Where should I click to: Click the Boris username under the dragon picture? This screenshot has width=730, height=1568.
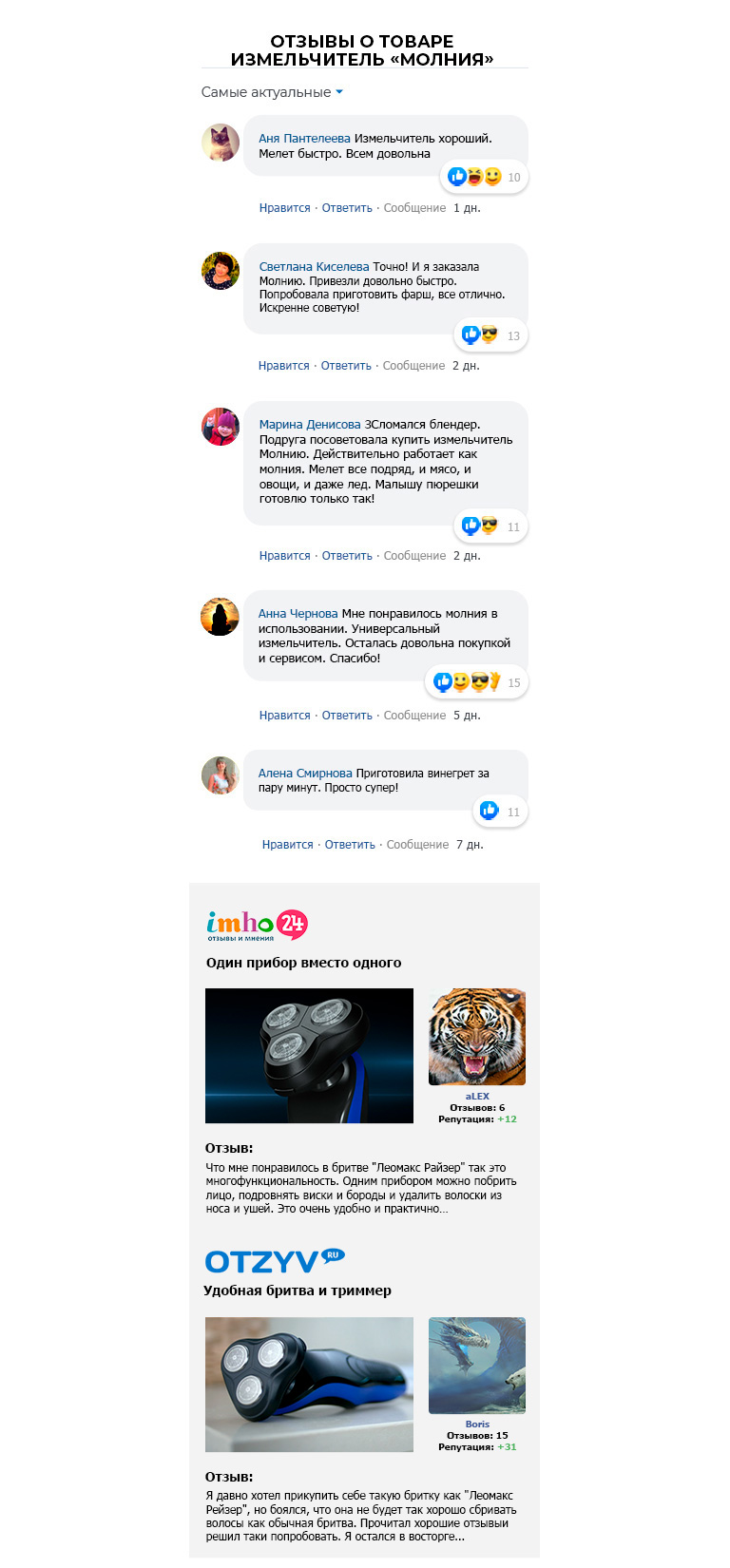(477, 1424)
